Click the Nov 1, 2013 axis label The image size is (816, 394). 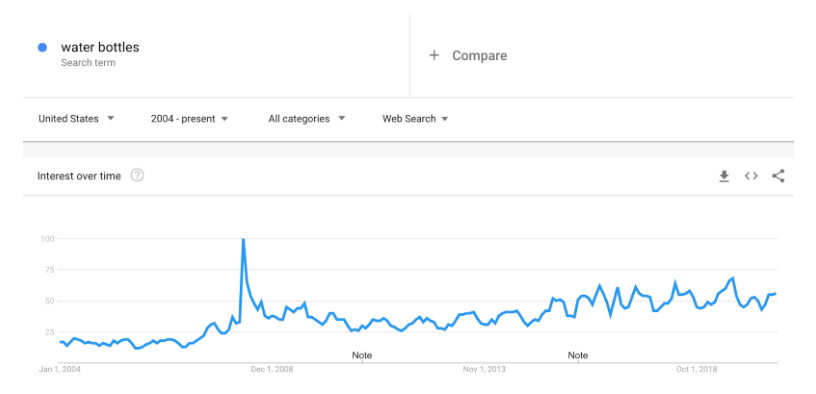coord(484,370)
